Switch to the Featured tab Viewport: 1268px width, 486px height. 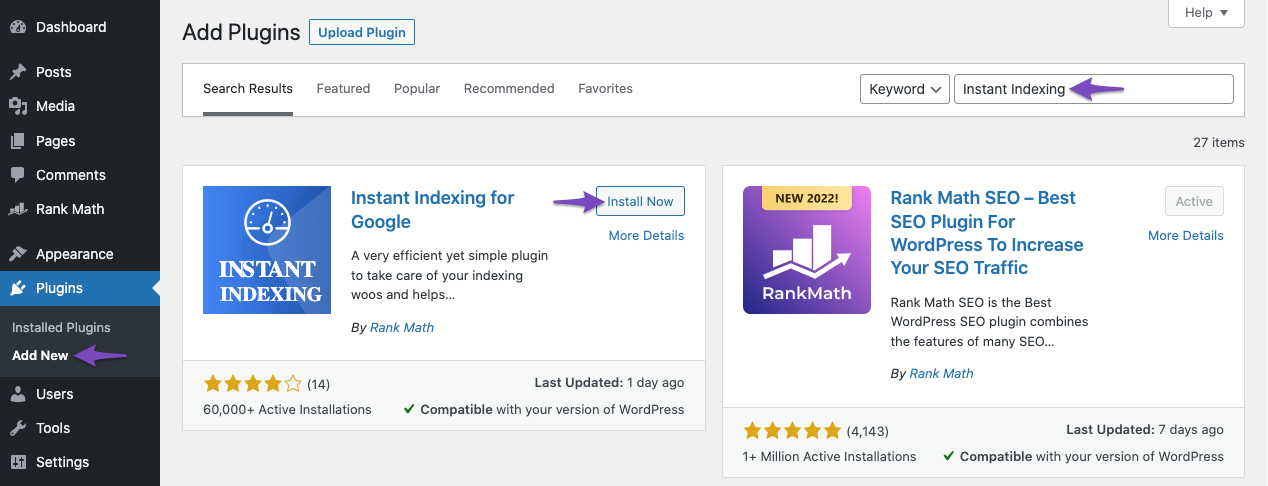343,89
